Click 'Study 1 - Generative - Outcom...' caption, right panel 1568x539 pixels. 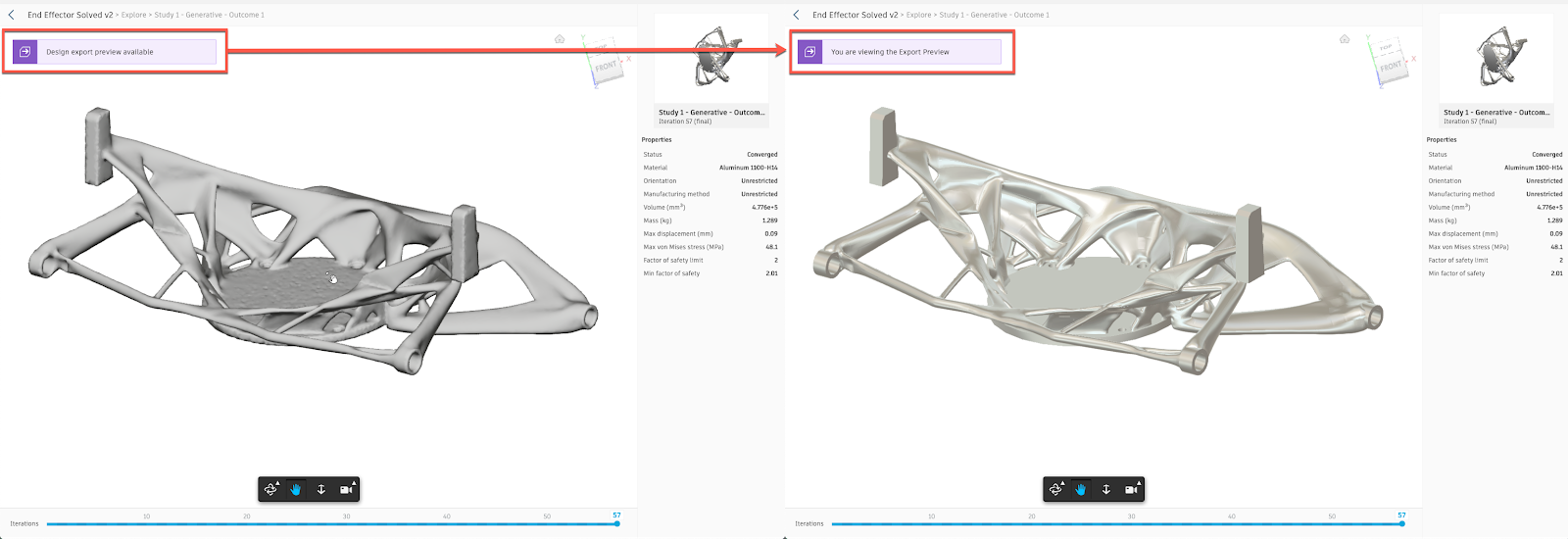pyautogui.click(x=1496, y=113)
